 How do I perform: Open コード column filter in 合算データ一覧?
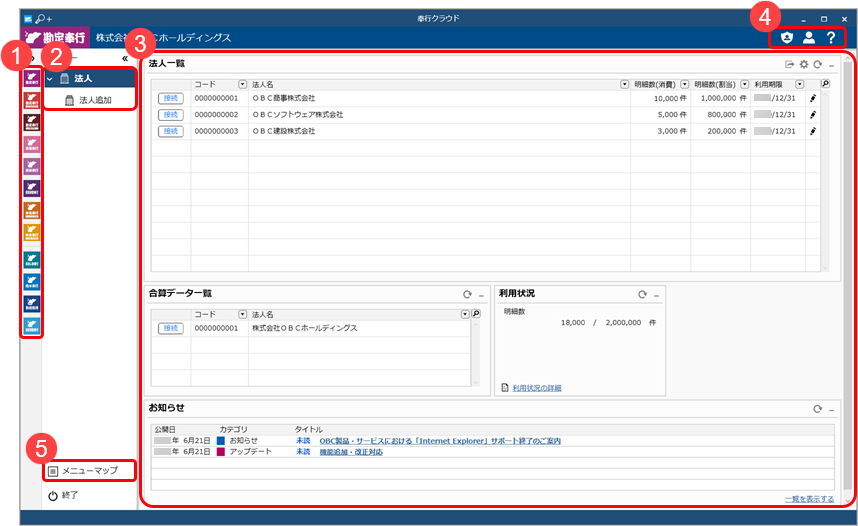tap(242, 314)
